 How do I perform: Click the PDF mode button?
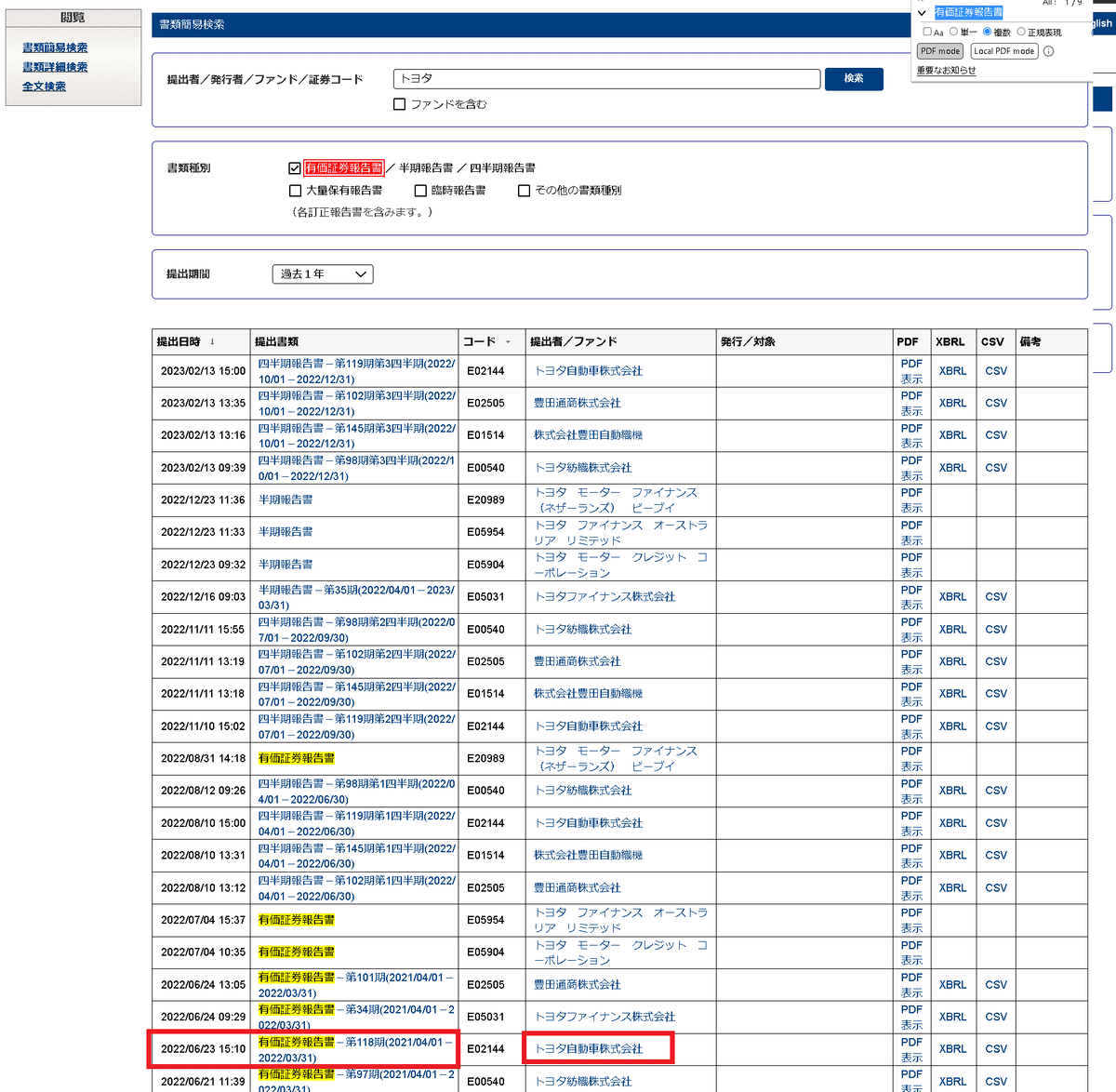point(940,51)
